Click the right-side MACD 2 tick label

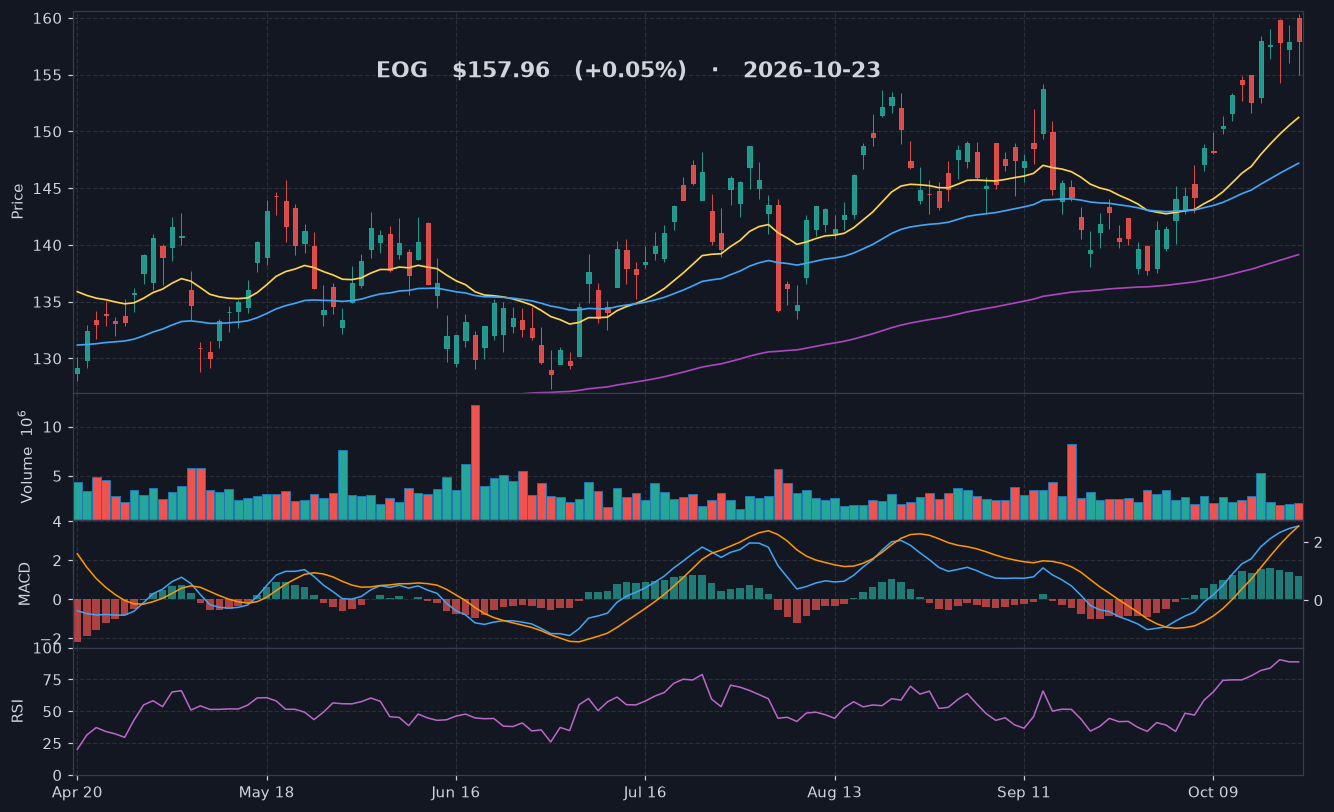tap(1316, 542)
